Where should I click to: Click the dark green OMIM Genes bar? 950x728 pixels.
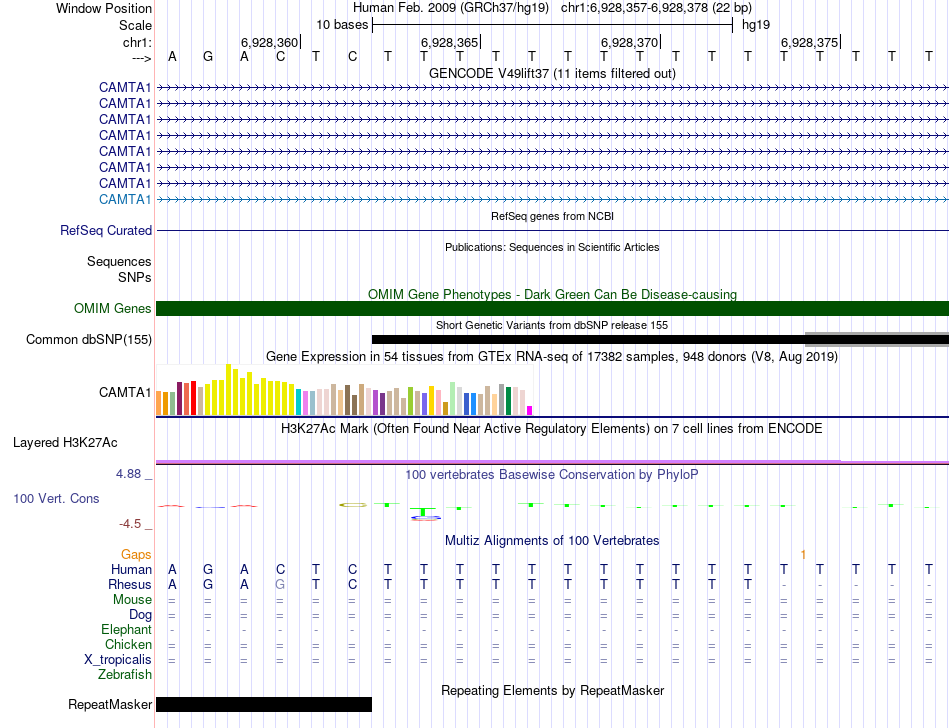coord(552,308)
